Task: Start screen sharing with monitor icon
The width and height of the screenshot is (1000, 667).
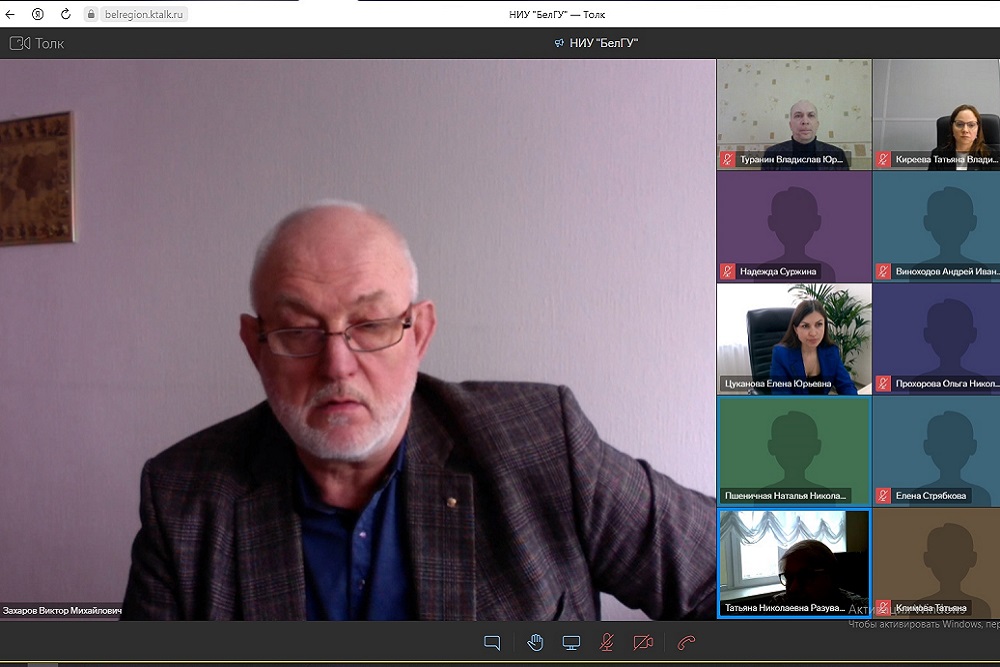Action: [571, 643]
